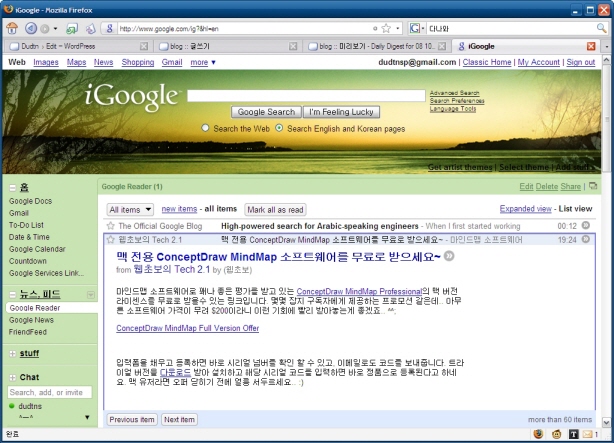This screenshot has height=443, width=614.
Task: Click I'm Feeling Lucky button
Action: tap(341, 112)
